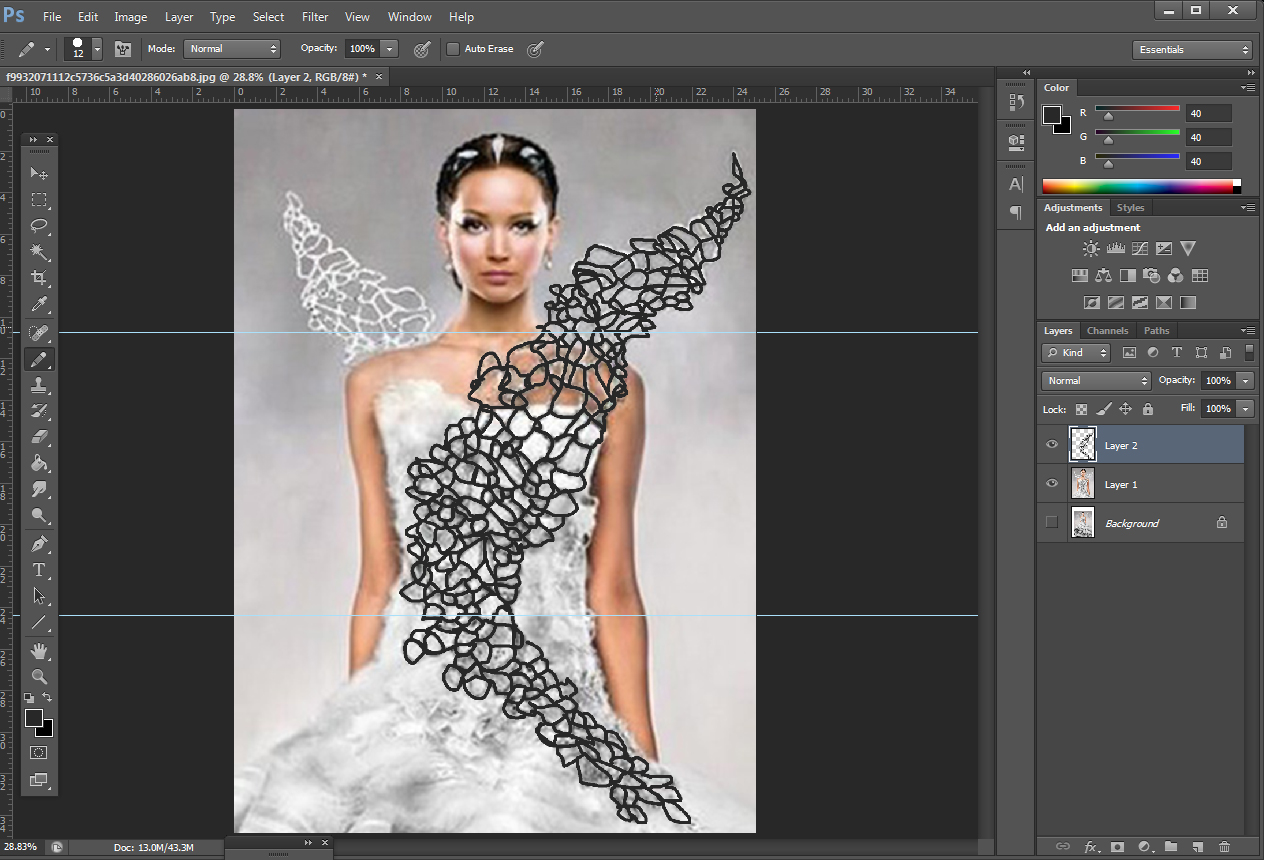Select the Horizontal Type tool
1264x860 pixels.
pyautogui.click(x=39, y=570)
